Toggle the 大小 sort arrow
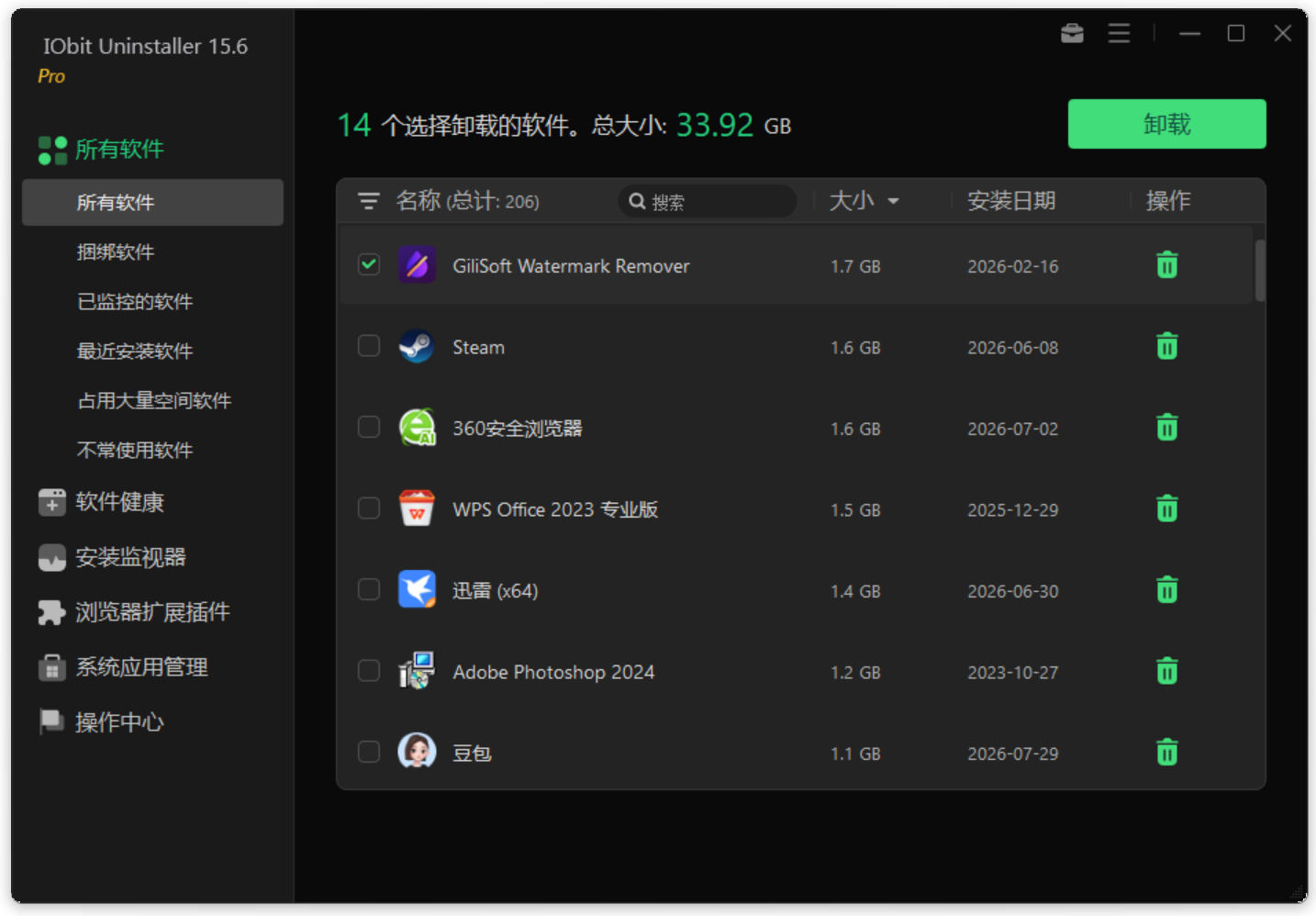 pos(893,202)
